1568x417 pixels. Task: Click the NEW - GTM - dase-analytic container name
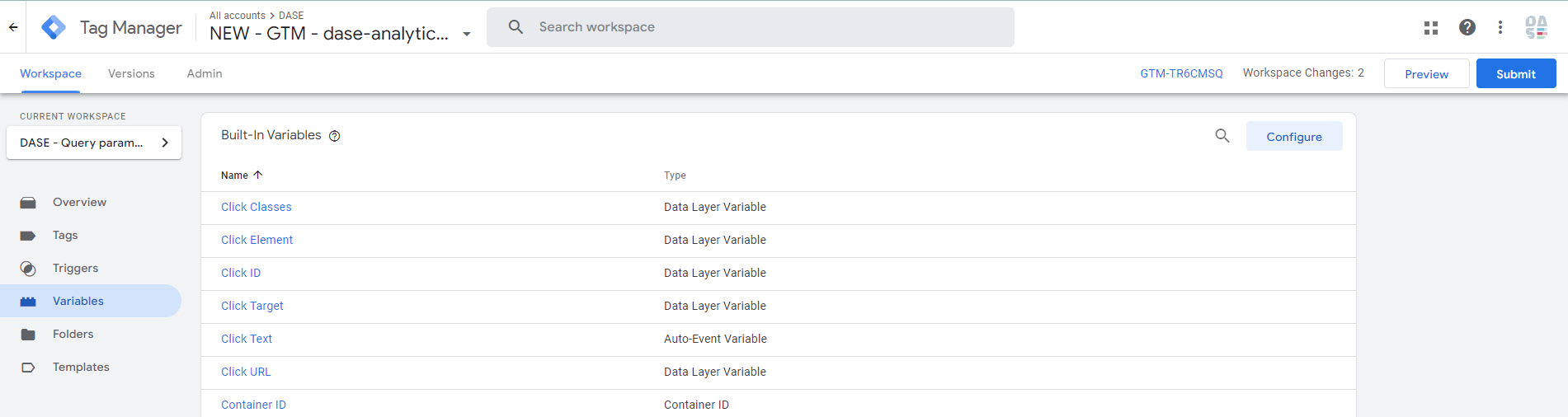click(x=329, y=34)
